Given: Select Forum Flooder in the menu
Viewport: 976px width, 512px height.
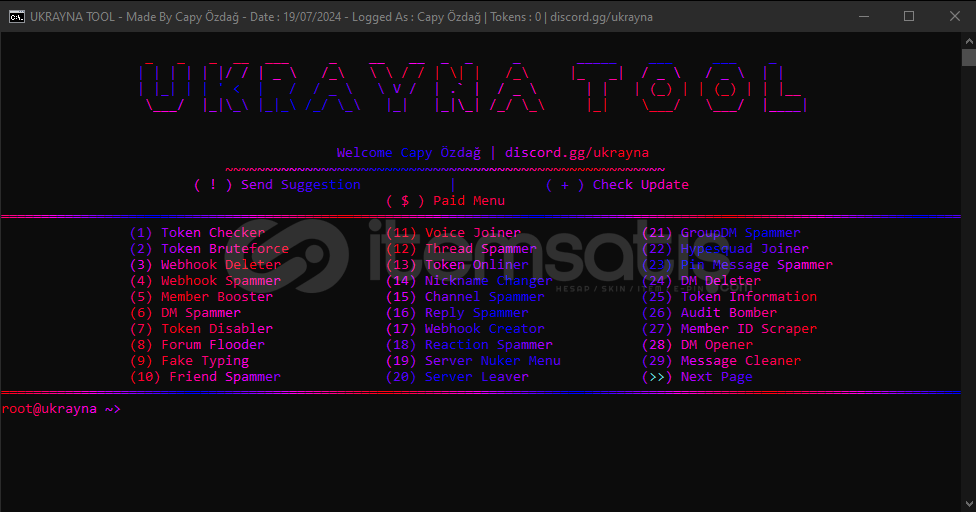Looking at the screenshot, I should click(197, 345).
